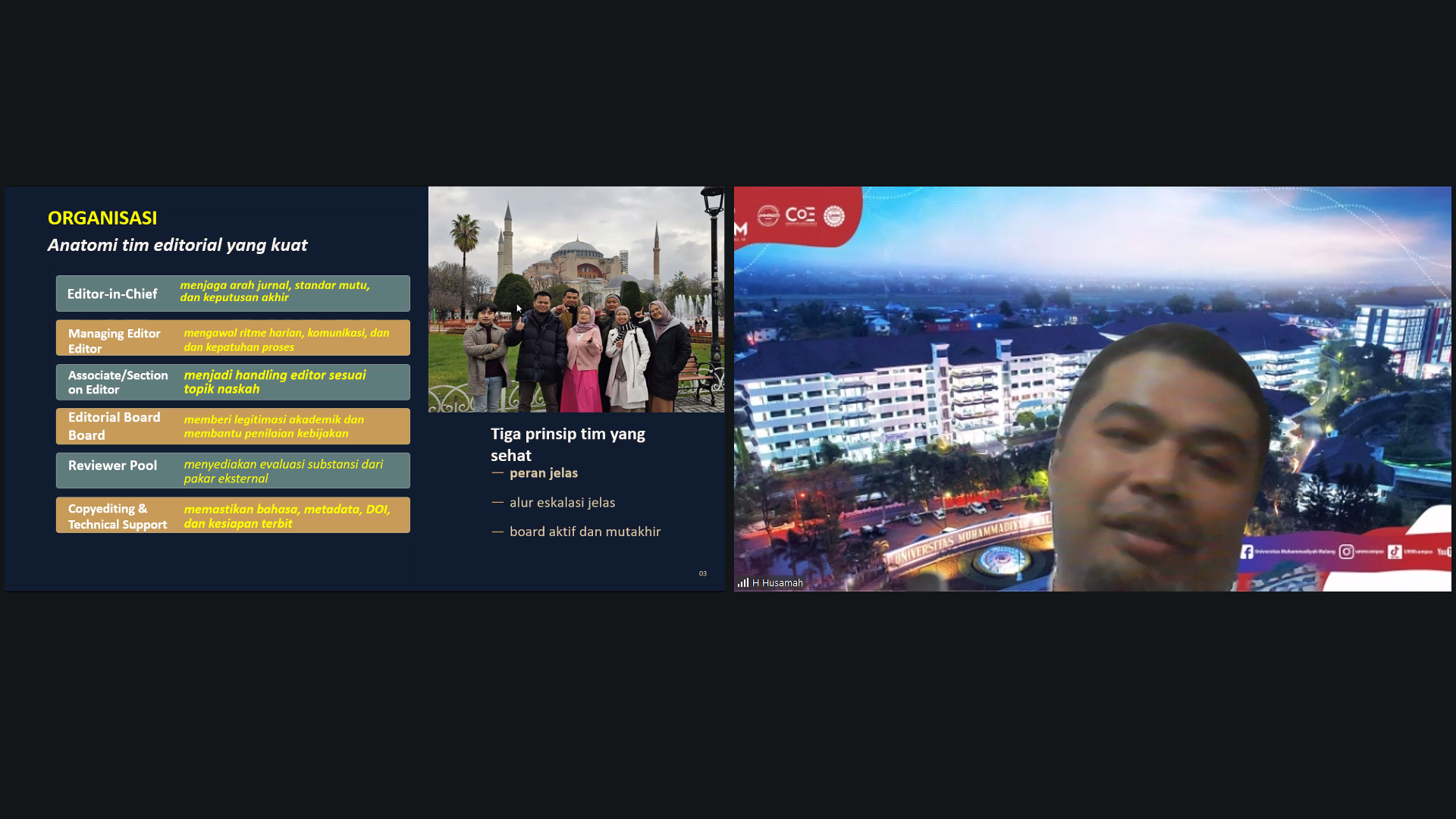
Task: Click the slide page number 03
Action: coord(702,573)
